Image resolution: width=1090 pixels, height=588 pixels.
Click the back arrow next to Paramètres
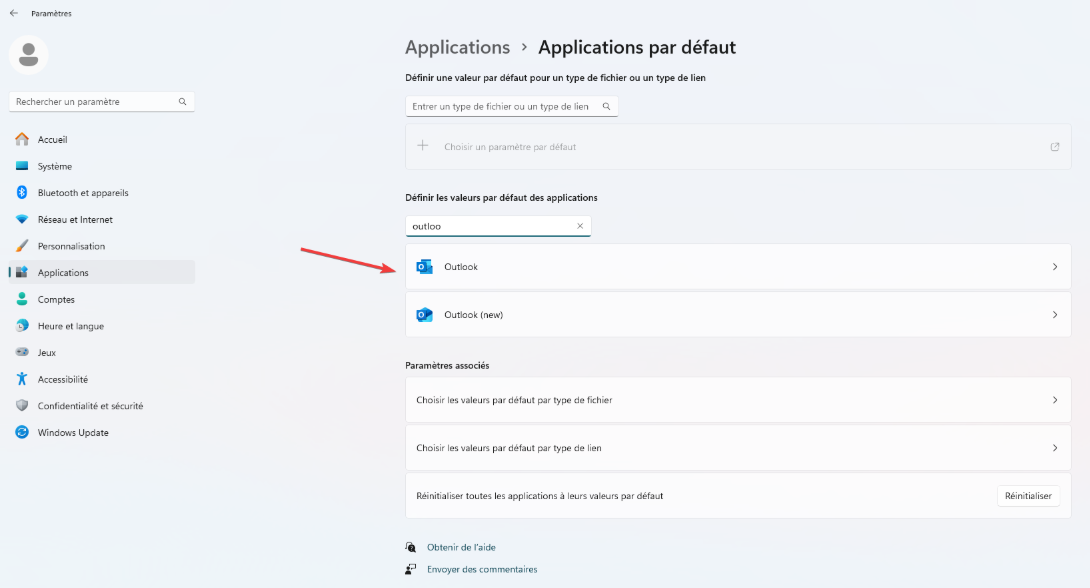point(14,13)
